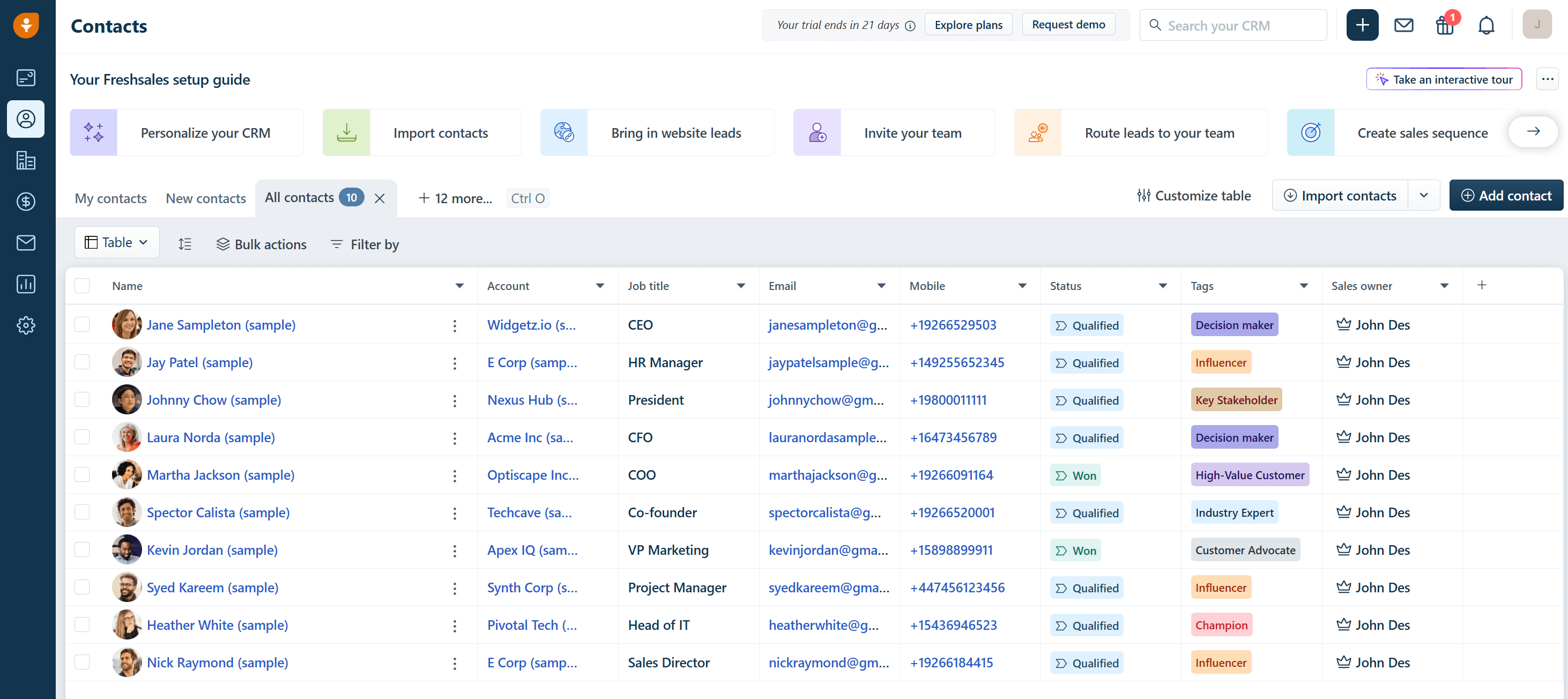Screen dimensions: 1568x699
Task: Open the Bulk actions menu
Action: (x=262, y=244)
